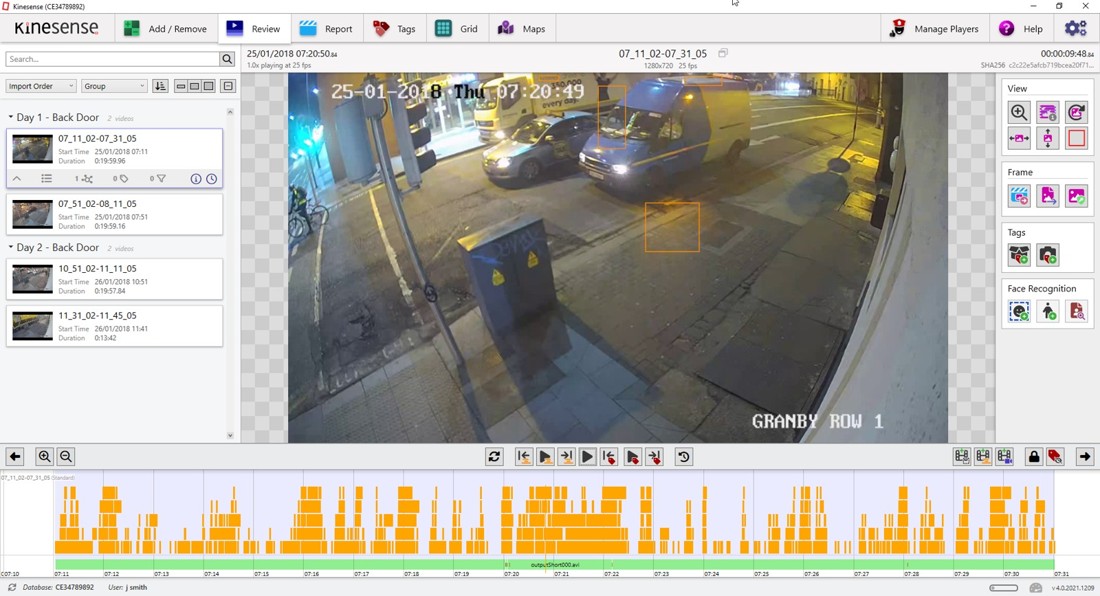Click the video search field
This screenshot has height=596, width=1100.
click(x=112, y=59)
